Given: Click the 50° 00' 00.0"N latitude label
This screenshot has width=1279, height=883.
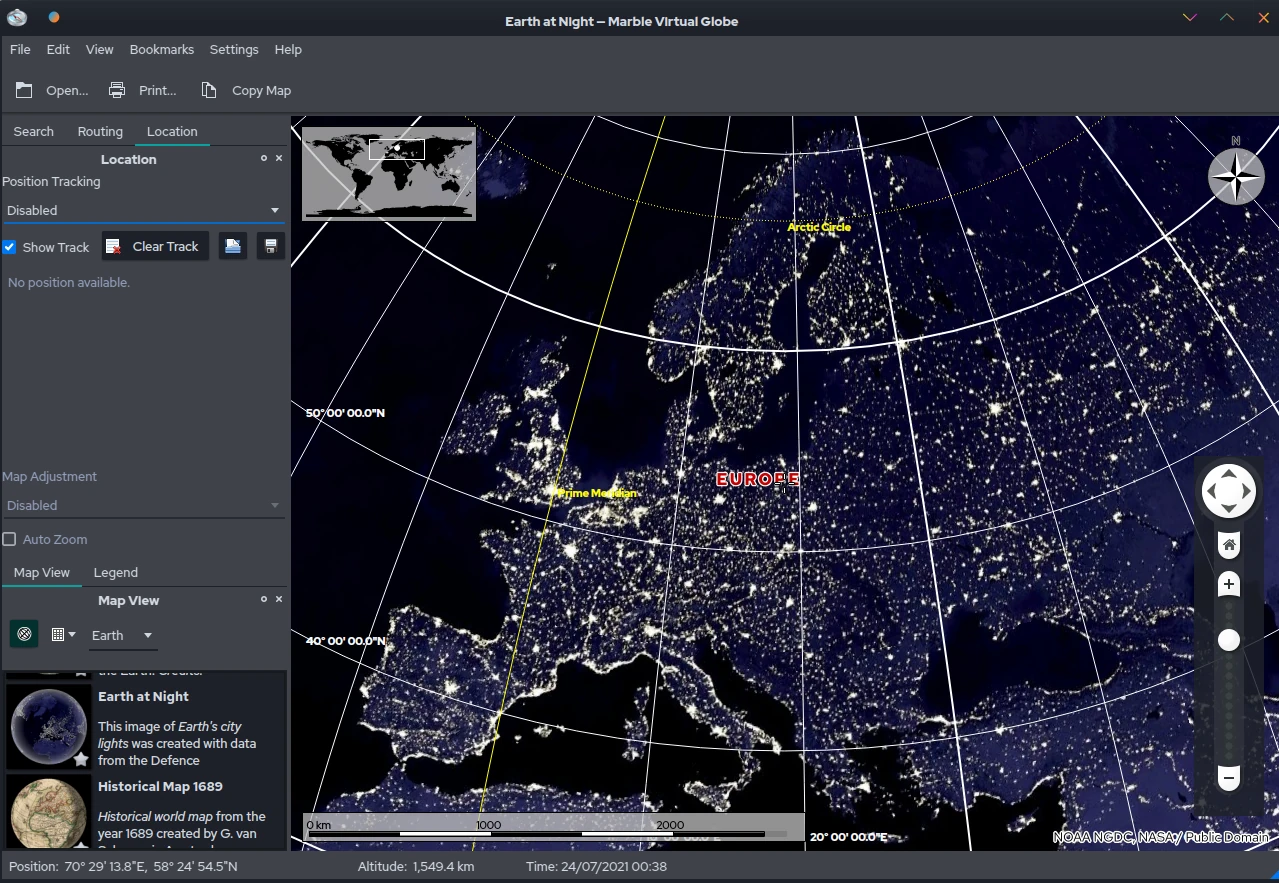Looking at the screenshot, I should point(345,413).
